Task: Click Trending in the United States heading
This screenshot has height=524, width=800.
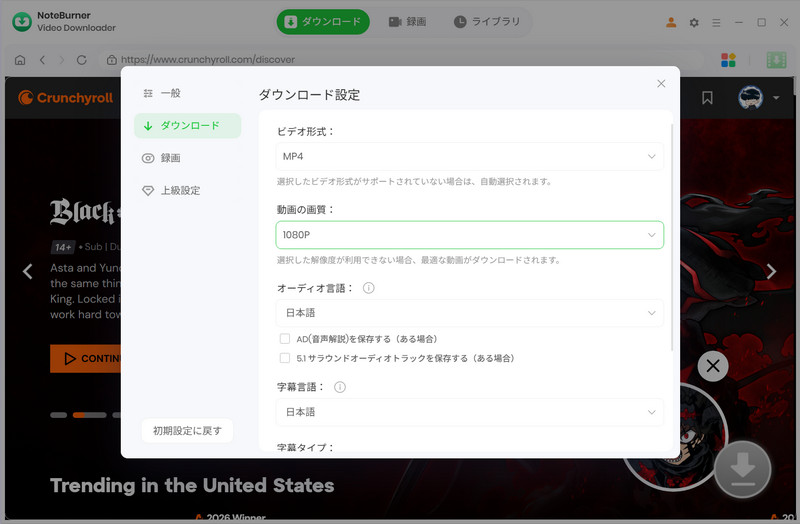Action: pyautogui.click(x=192, y=485)
